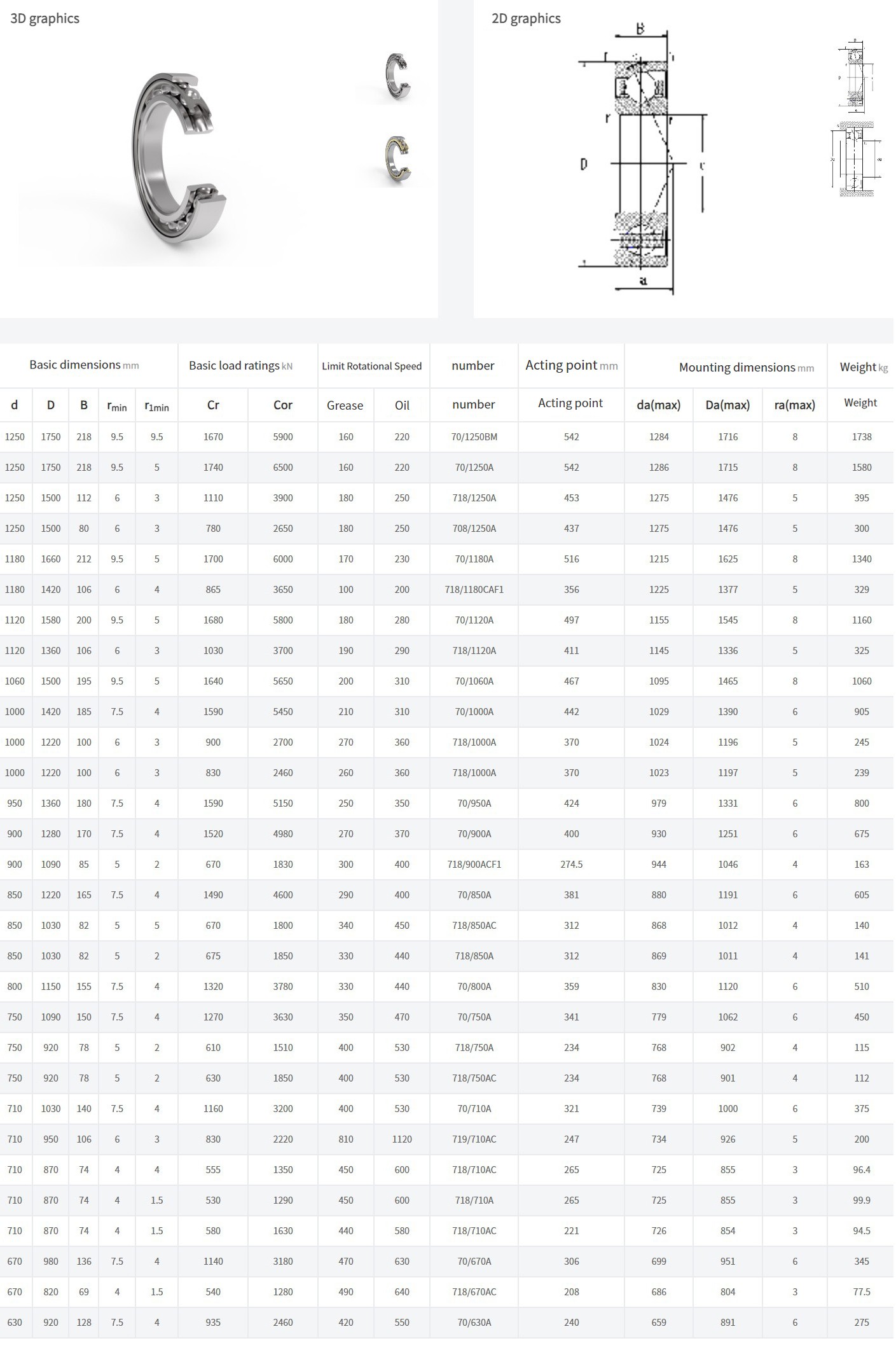Click weight value 96.4

[x=862, y=1170]
